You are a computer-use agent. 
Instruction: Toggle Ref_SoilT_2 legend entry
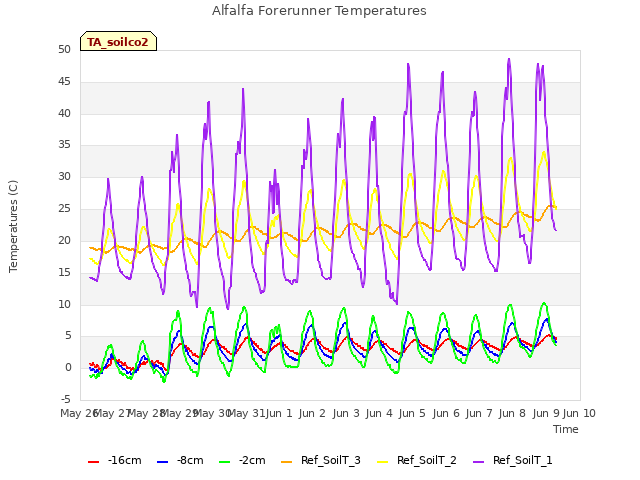point(417,460)
